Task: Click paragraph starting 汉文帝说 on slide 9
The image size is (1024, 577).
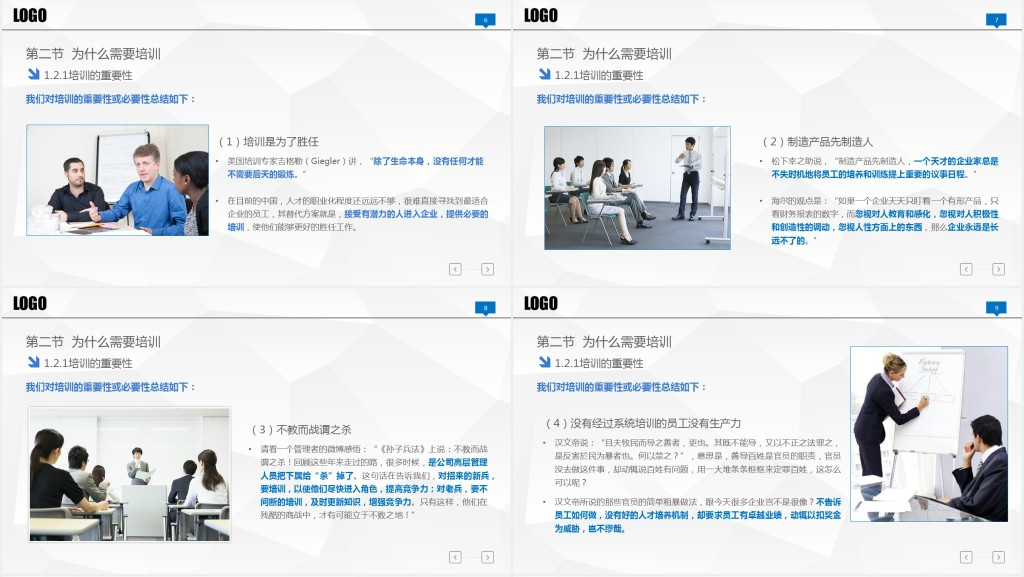Action: click(697, 462)
